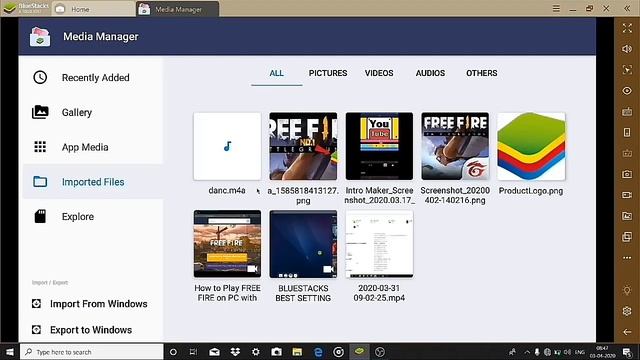Switch to the PICTURES tab

coord(328,73)
